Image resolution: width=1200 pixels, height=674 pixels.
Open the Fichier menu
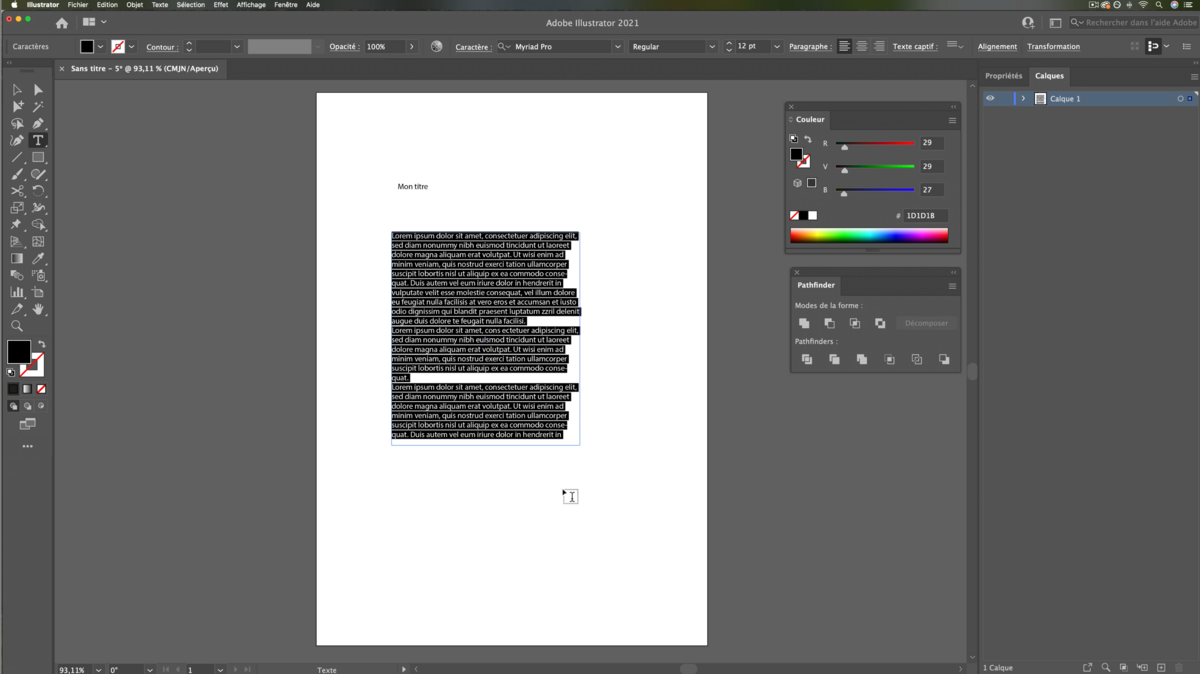pos(78,5)
